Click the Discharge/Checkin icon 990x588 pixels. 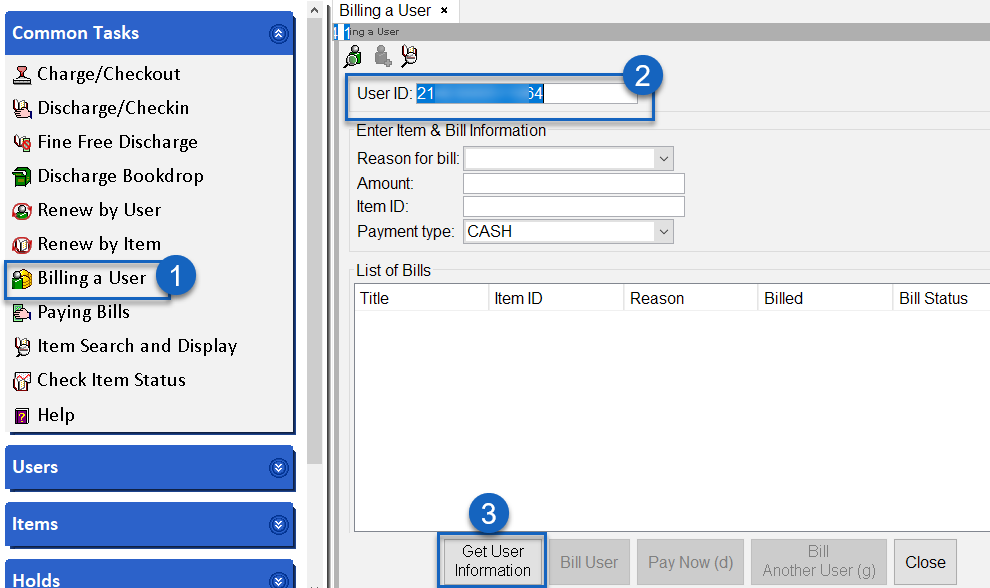22,109
